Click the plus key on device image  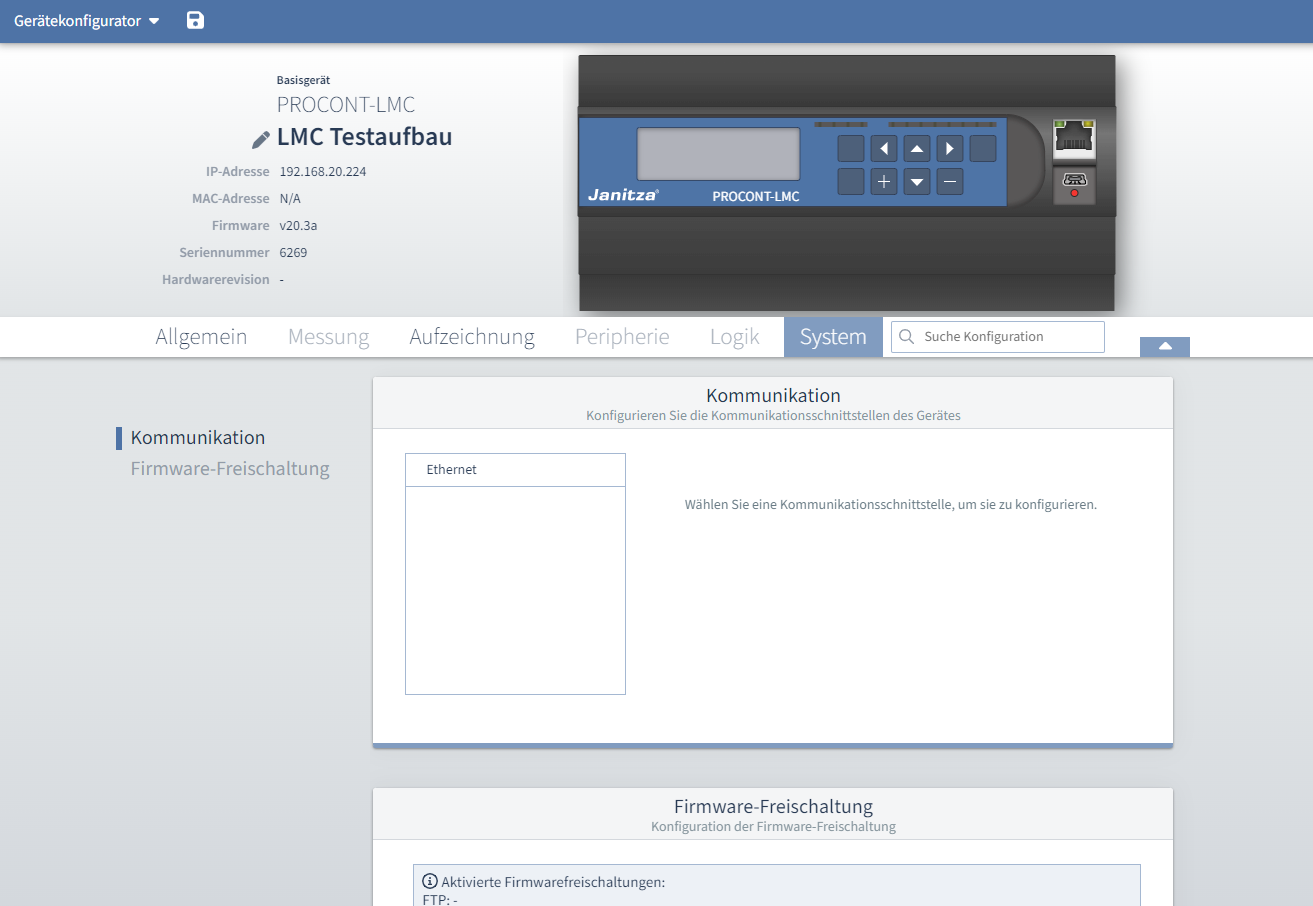pos(884,181)
